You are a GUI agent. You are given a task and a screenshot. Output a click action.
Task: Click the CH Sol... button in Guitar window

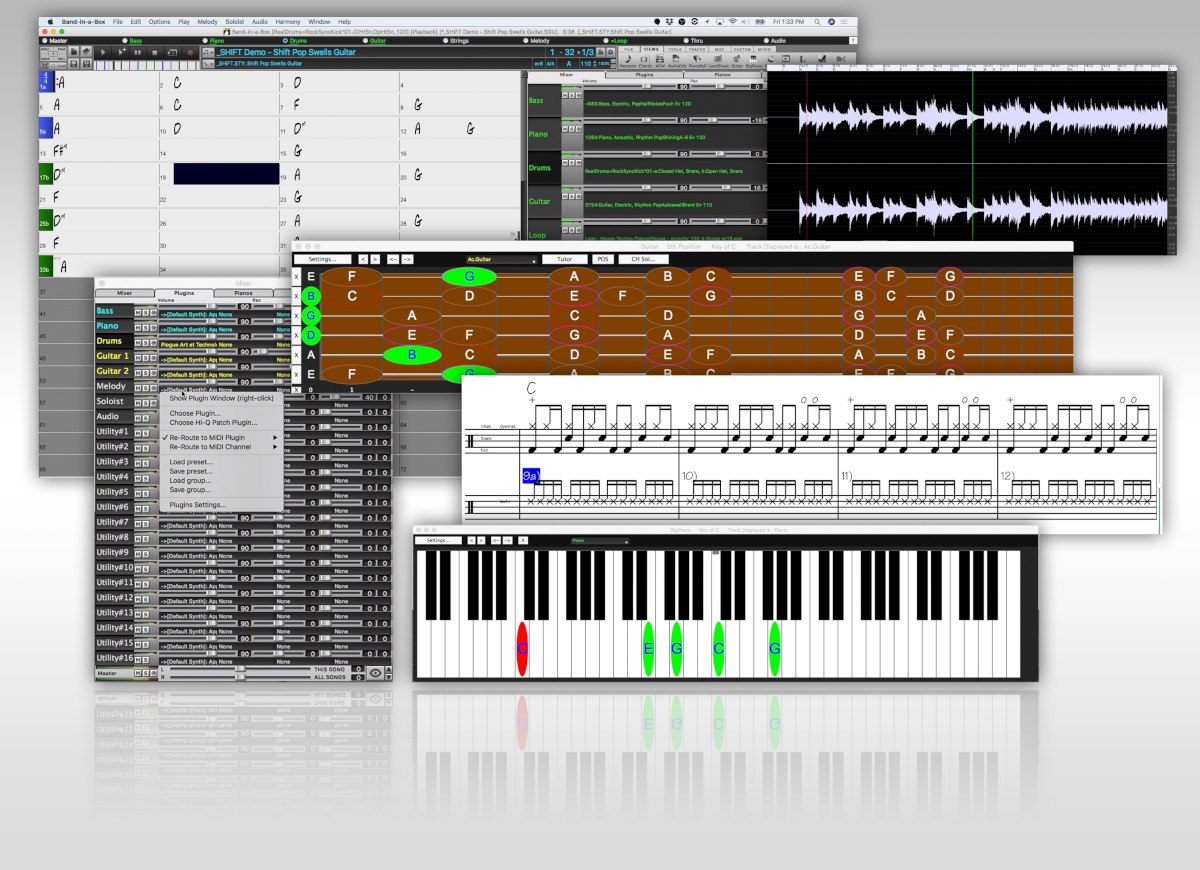643,260
